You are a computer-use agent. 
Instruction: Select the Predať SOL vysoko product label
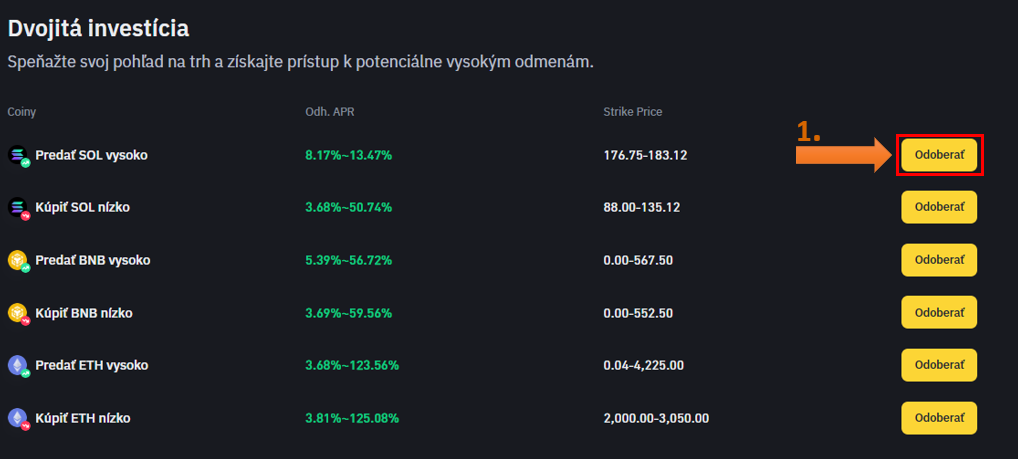(91, 155)
